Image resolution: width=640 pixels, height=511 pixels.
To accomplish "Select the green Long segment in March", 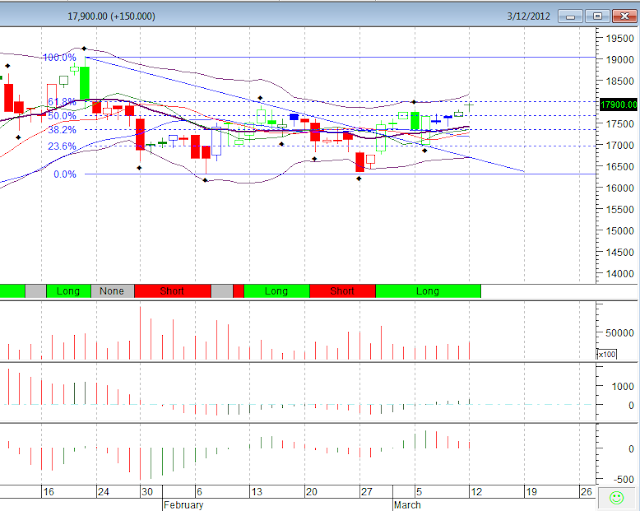I will coord(428,291).
